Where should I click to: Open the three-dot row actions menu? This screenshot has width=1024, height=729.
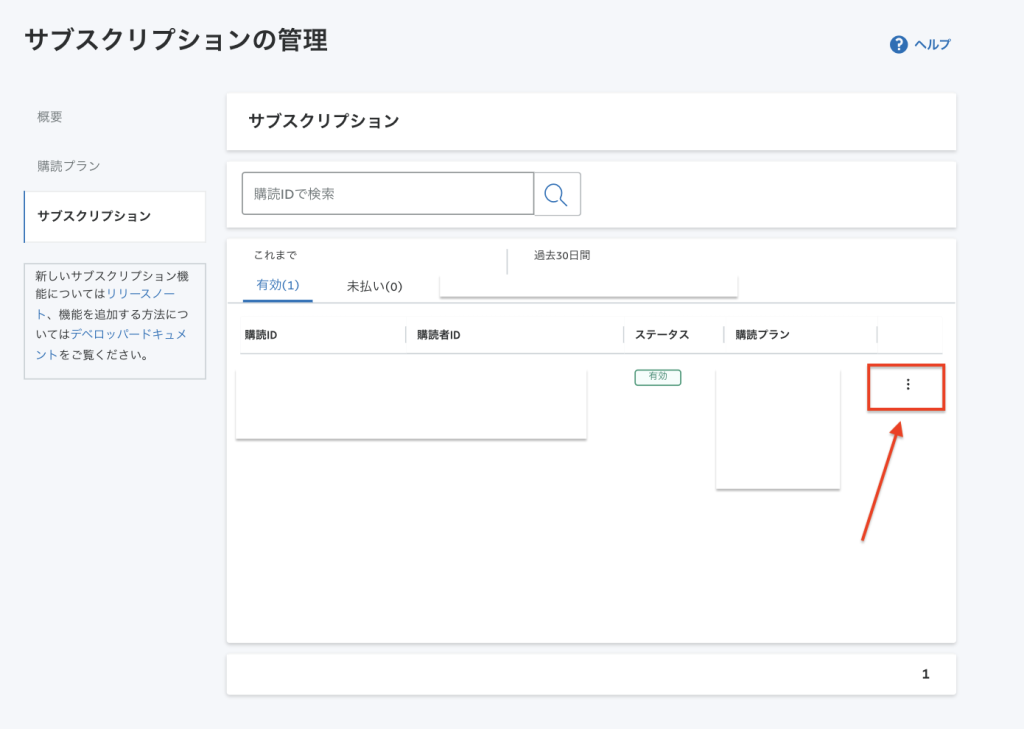(907, 385)
